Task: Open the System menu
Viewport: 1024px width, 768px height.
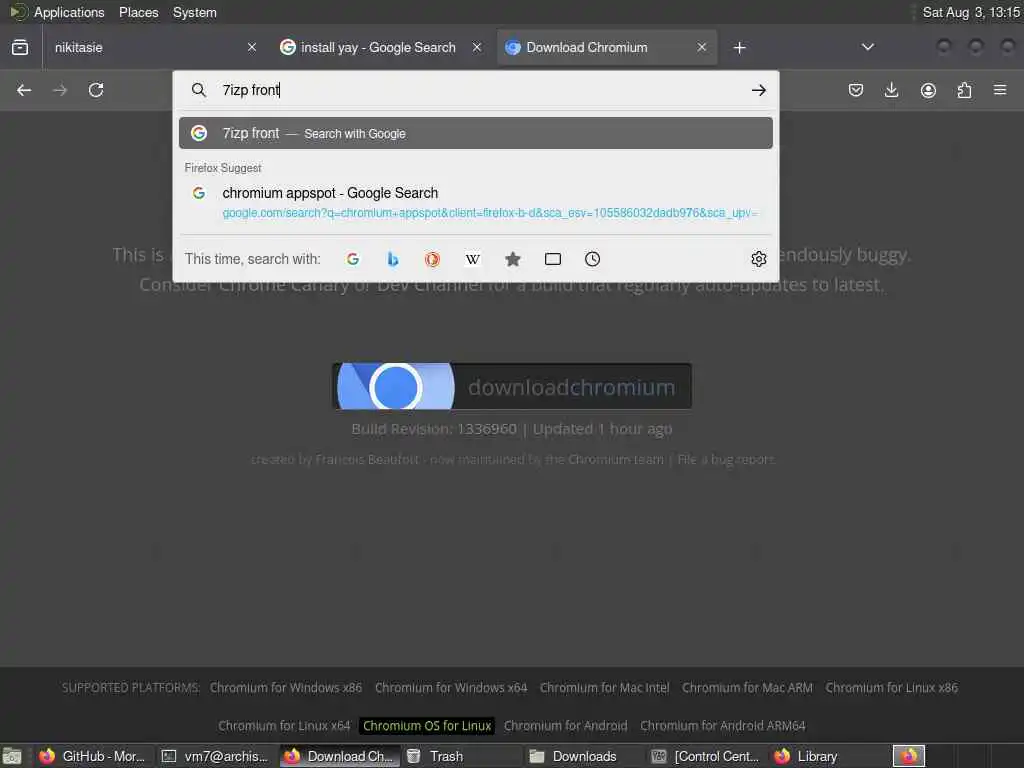Action: click(x=195, y=12)
